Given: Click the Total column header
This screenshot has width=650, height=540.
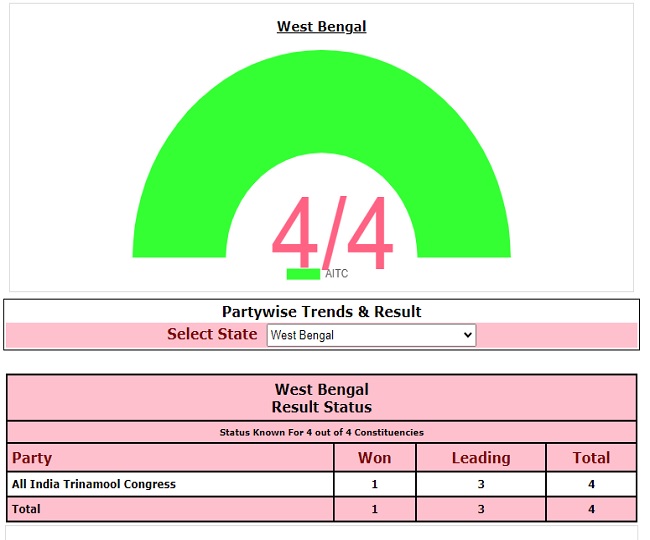Looking at the screenshot, I should [590, 458].
